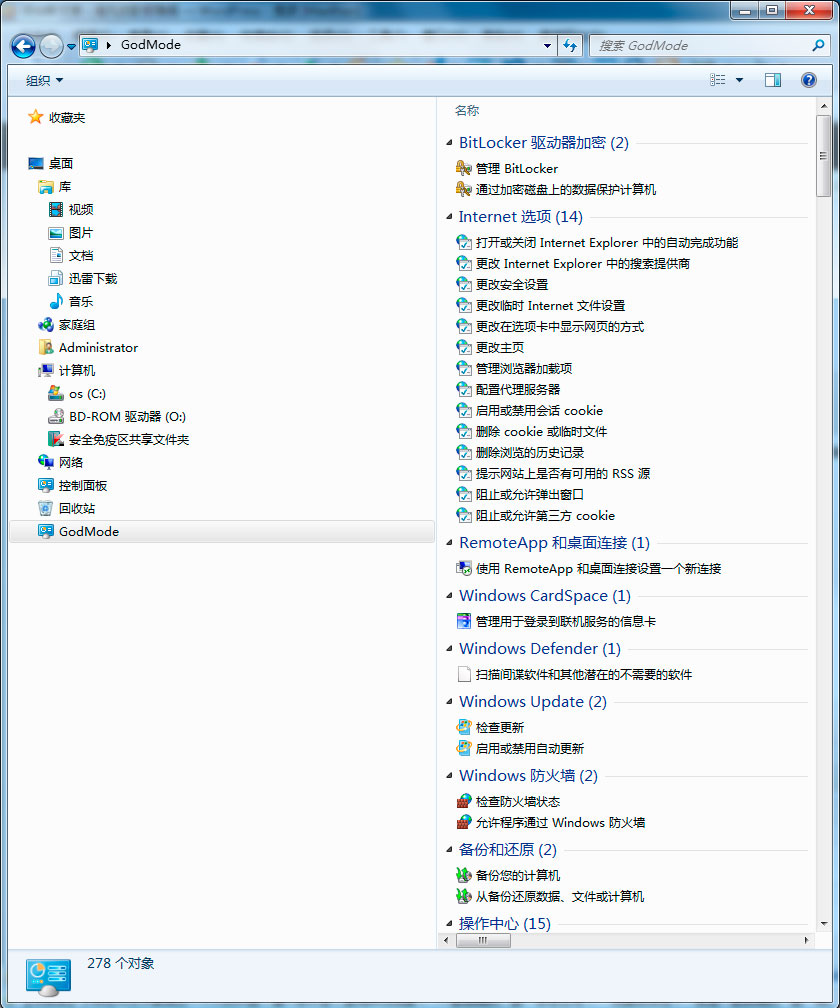Viewport: 840px width, 1008px height.
Task: Click the 名称 column header
Action: click(x=467, y=110)
